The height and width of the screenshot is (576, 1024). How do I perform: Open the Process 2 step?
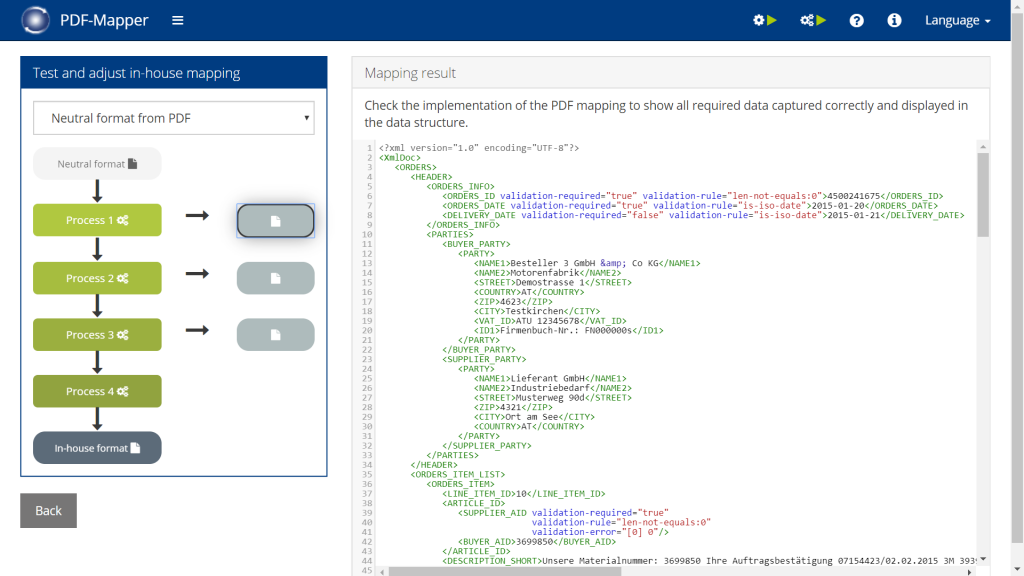(x=97, y=278)
